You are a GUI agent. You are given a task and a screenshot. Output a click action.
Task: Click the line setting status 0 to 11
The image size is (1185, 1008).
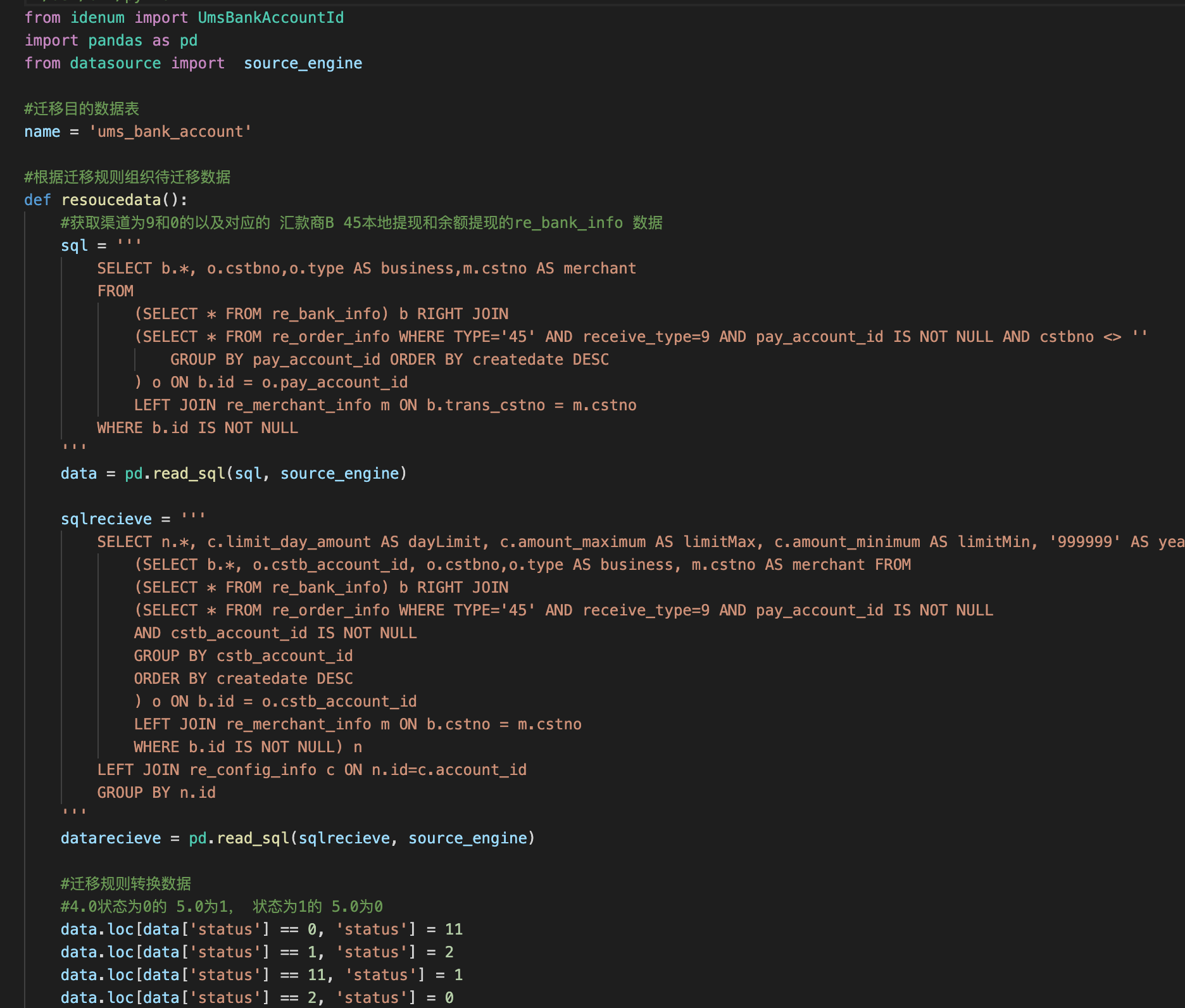261,929
